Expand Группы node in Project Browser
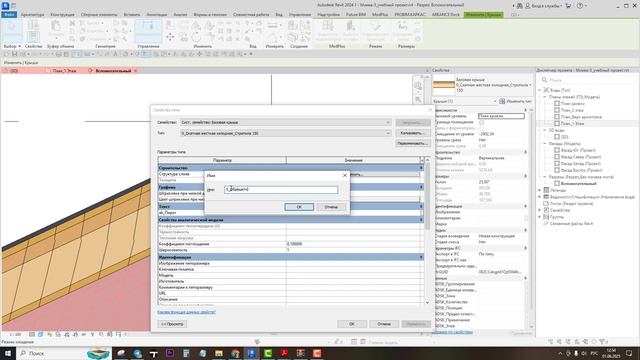 [540, 217]
